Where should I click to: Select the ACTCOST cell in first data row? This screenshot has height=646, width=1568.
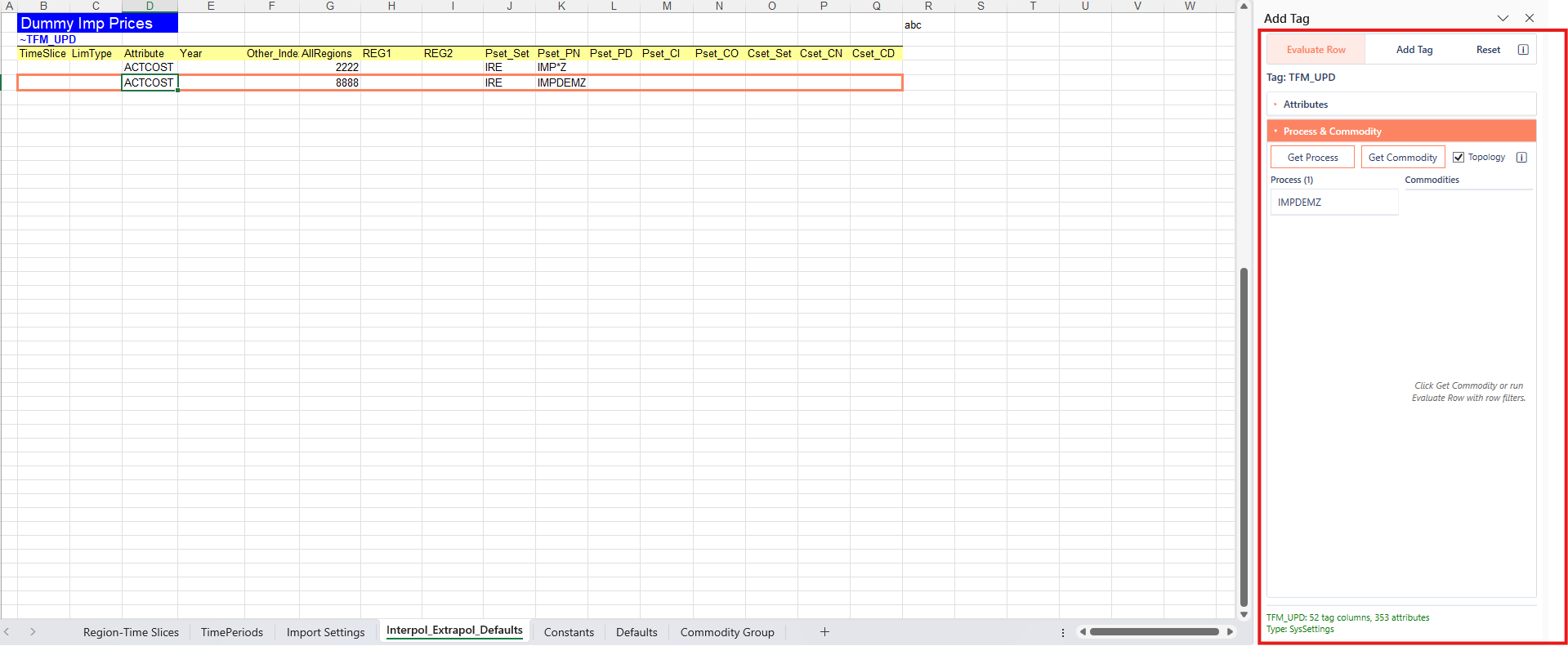coord(150,67)
